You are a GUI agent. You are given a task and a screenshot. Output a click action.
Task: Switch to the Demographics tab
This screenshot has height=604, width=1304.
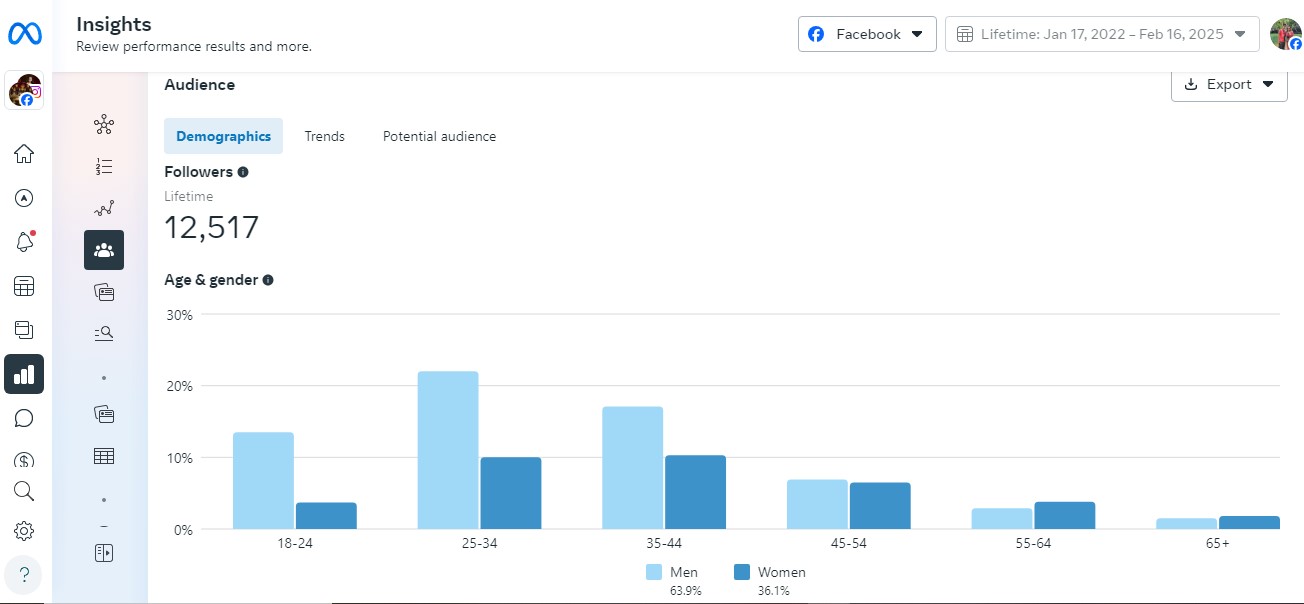click(x=223, y=136)
